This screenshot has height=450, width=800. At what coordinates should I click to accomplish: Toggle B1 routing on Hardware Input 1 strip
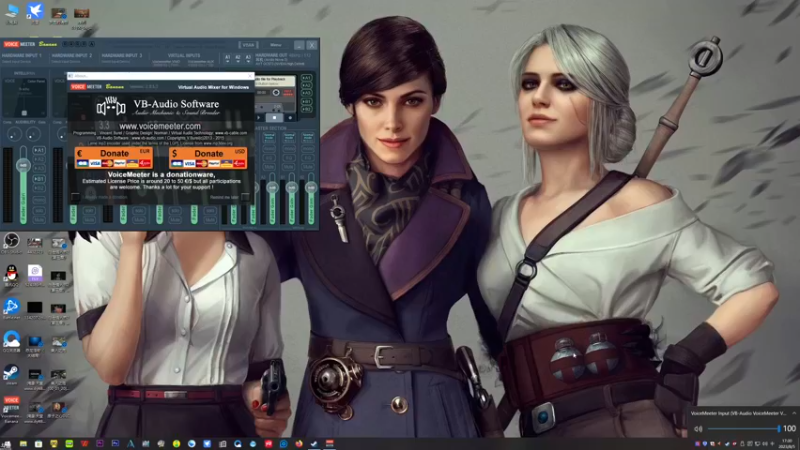click(x=39, y=179)
